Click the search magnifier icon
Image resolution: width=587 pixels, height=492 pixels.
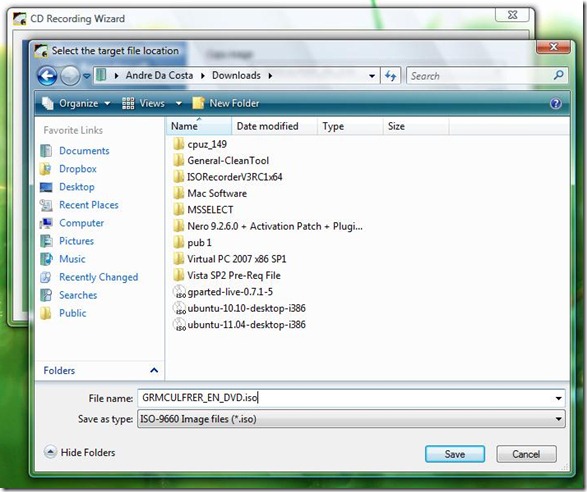(558, 75)
